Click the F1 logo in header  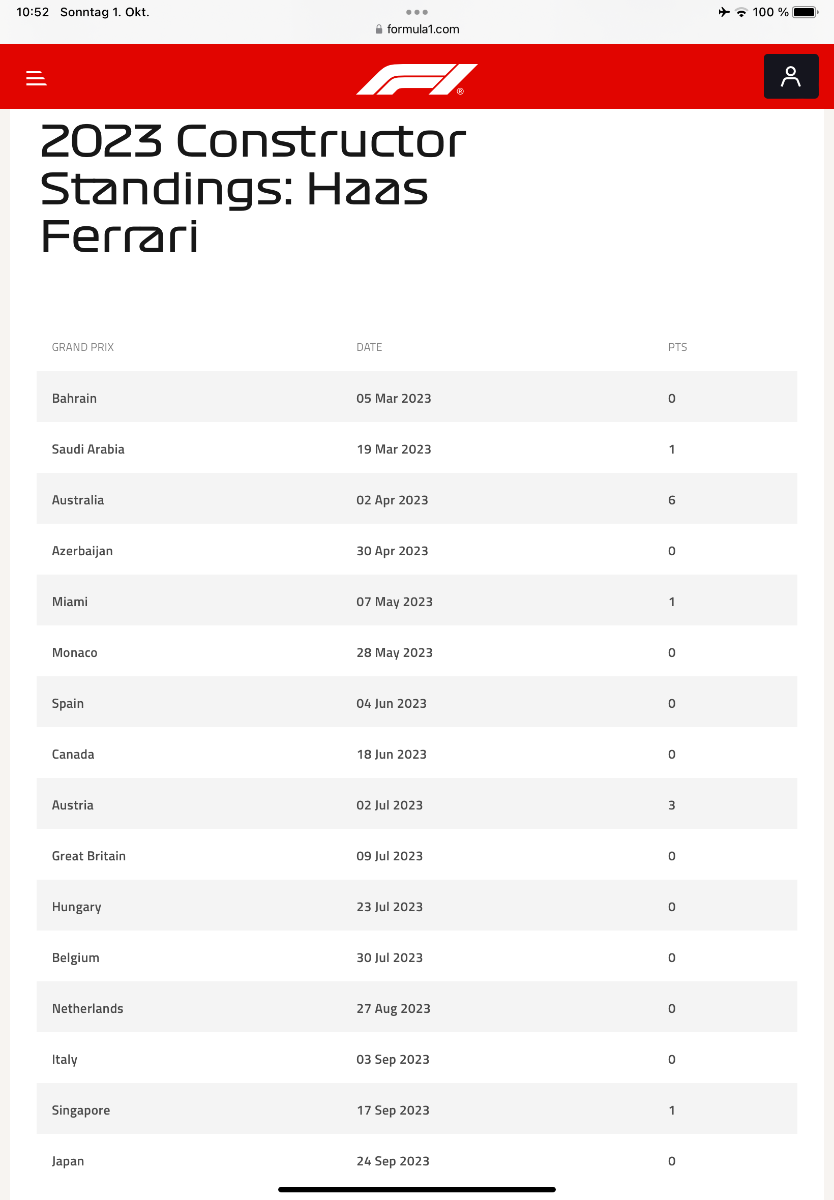click(x=416, y=79)
